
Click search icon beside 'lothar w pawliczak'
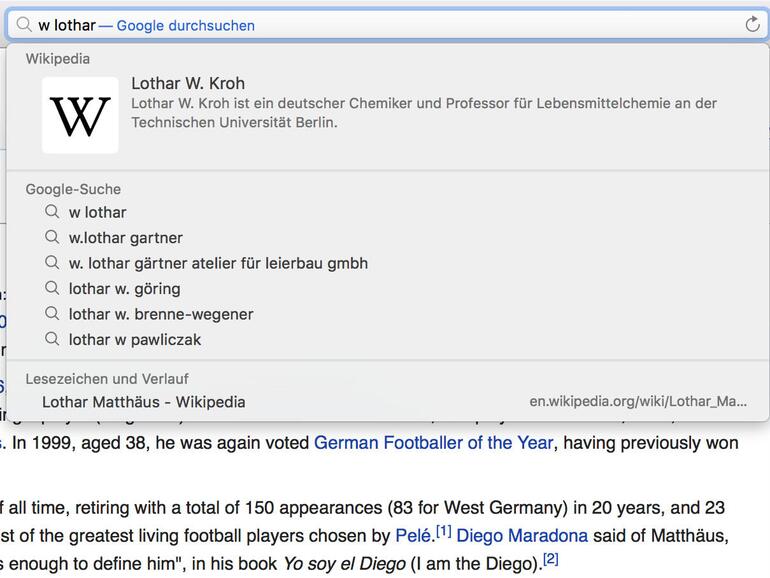[52, 340]
